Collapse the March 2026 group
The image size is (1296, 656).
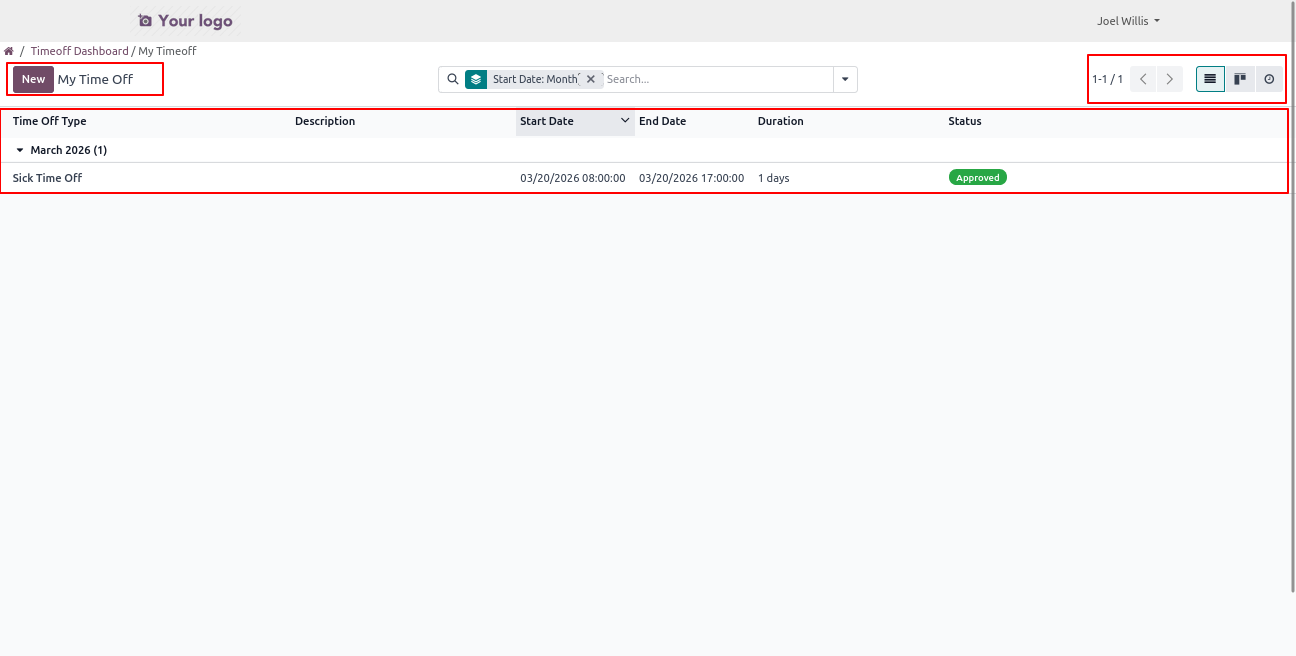(x=20, y=150)
